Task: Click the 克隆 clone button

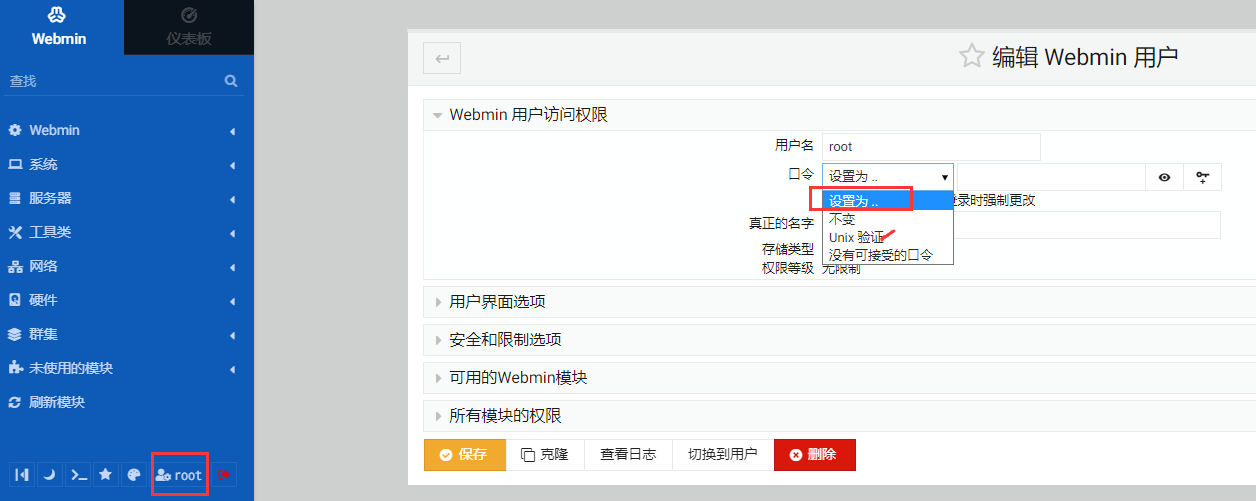Action: pyautogui.click(x=545, y=454)
